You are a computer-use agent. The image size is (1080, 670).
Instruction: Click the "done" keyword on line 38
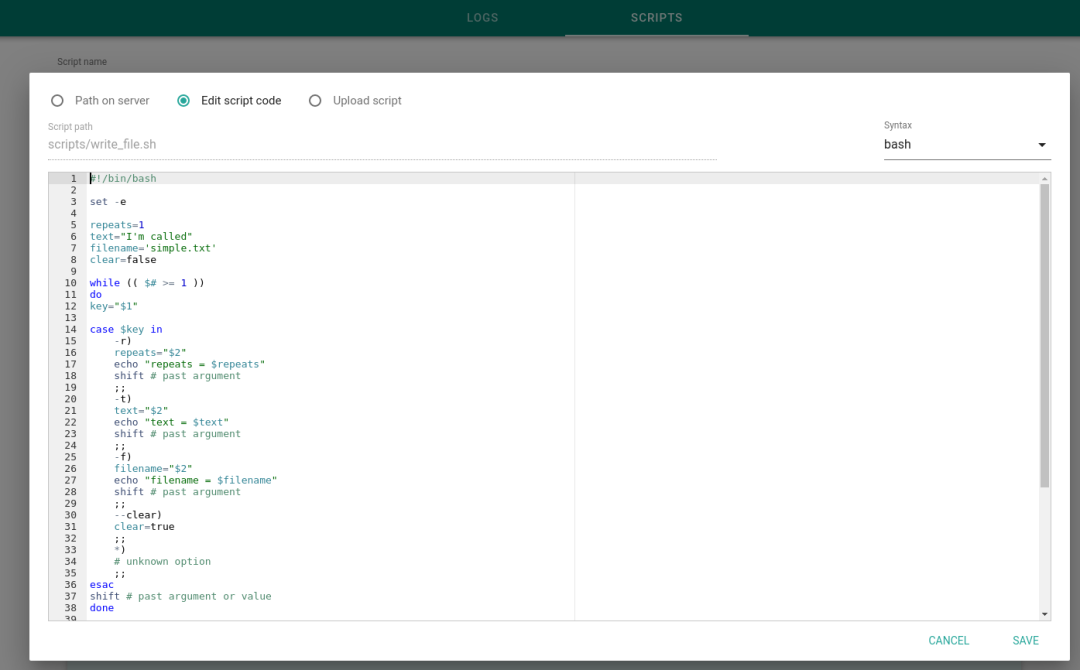click(x=102, y=608)
